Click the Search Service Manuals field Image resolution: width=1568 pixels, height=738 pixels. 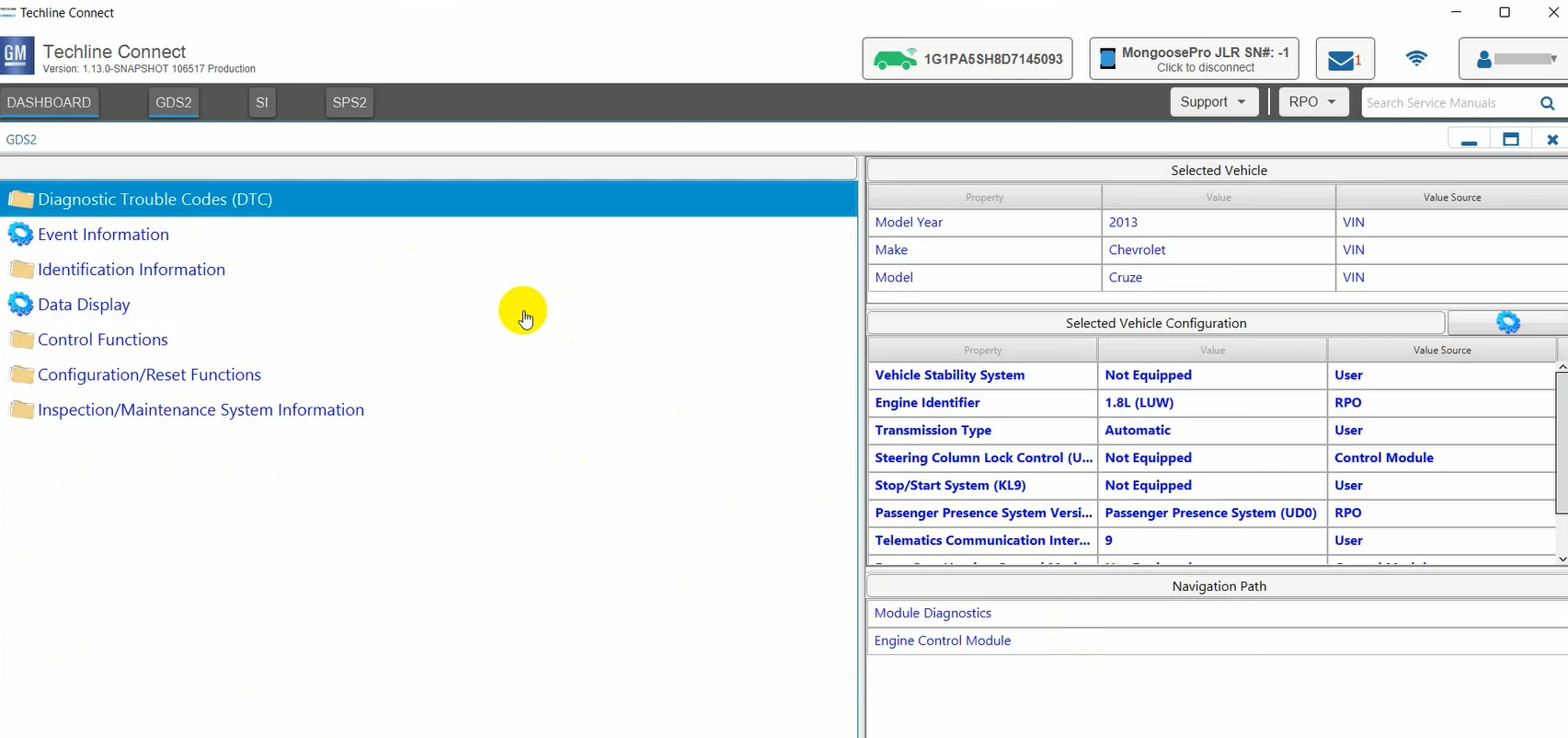pos(1444,103)
